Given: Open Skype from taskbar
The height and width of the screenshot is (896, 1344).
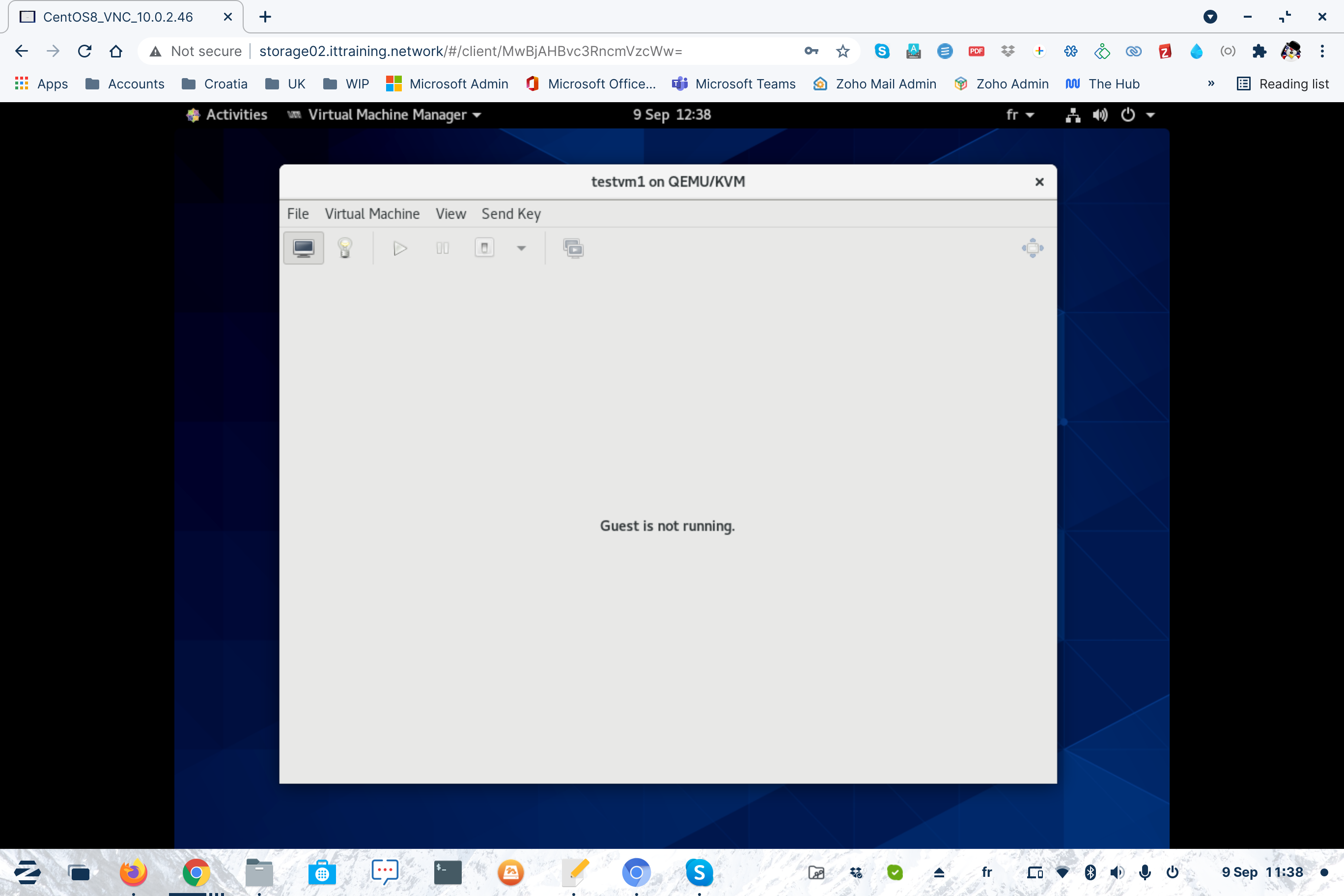Looking at the screenshot, I should coord(699,872).
